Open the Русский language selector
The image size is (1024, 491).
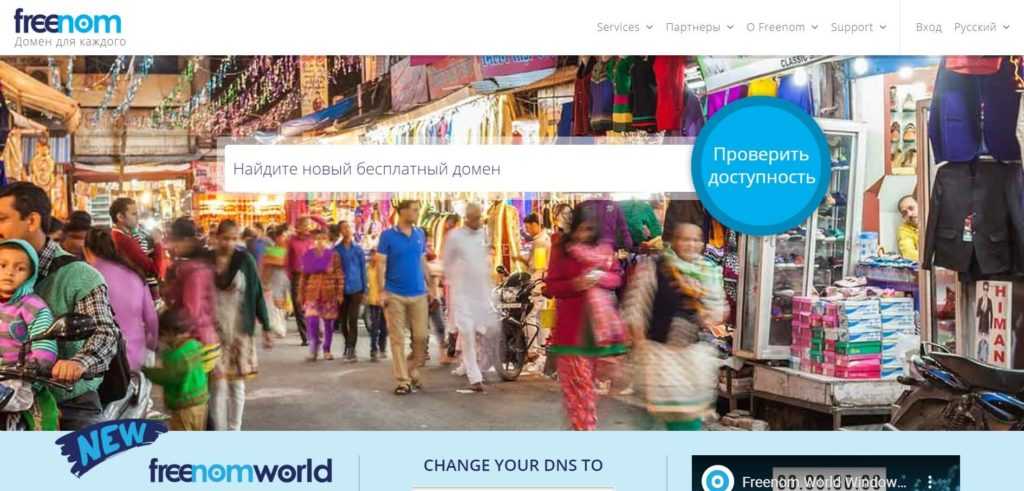(x=982, y=27)
